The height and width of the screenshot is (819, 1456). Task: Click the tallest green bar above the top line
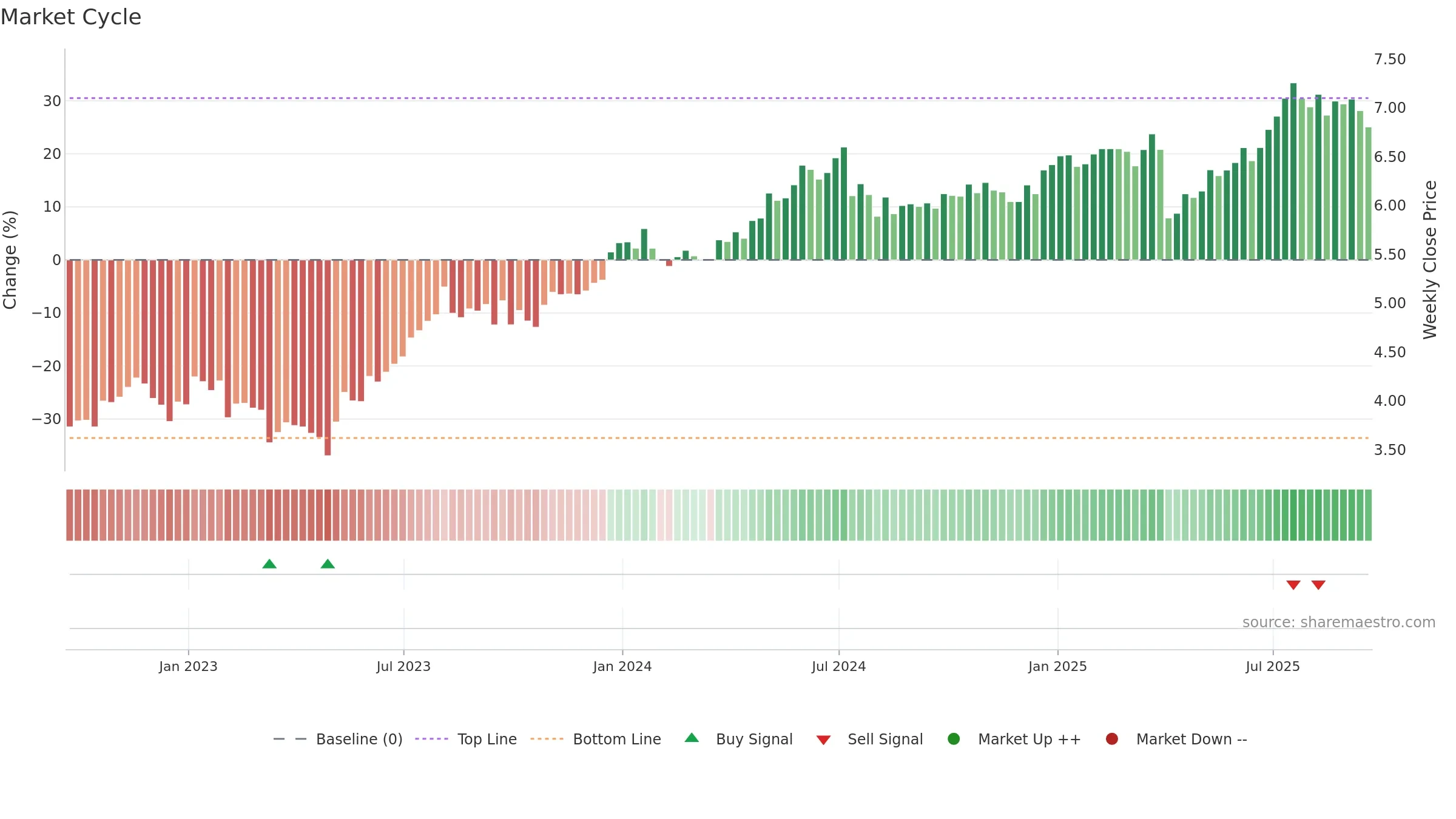pyautogui.click(x=1293, y=172)
